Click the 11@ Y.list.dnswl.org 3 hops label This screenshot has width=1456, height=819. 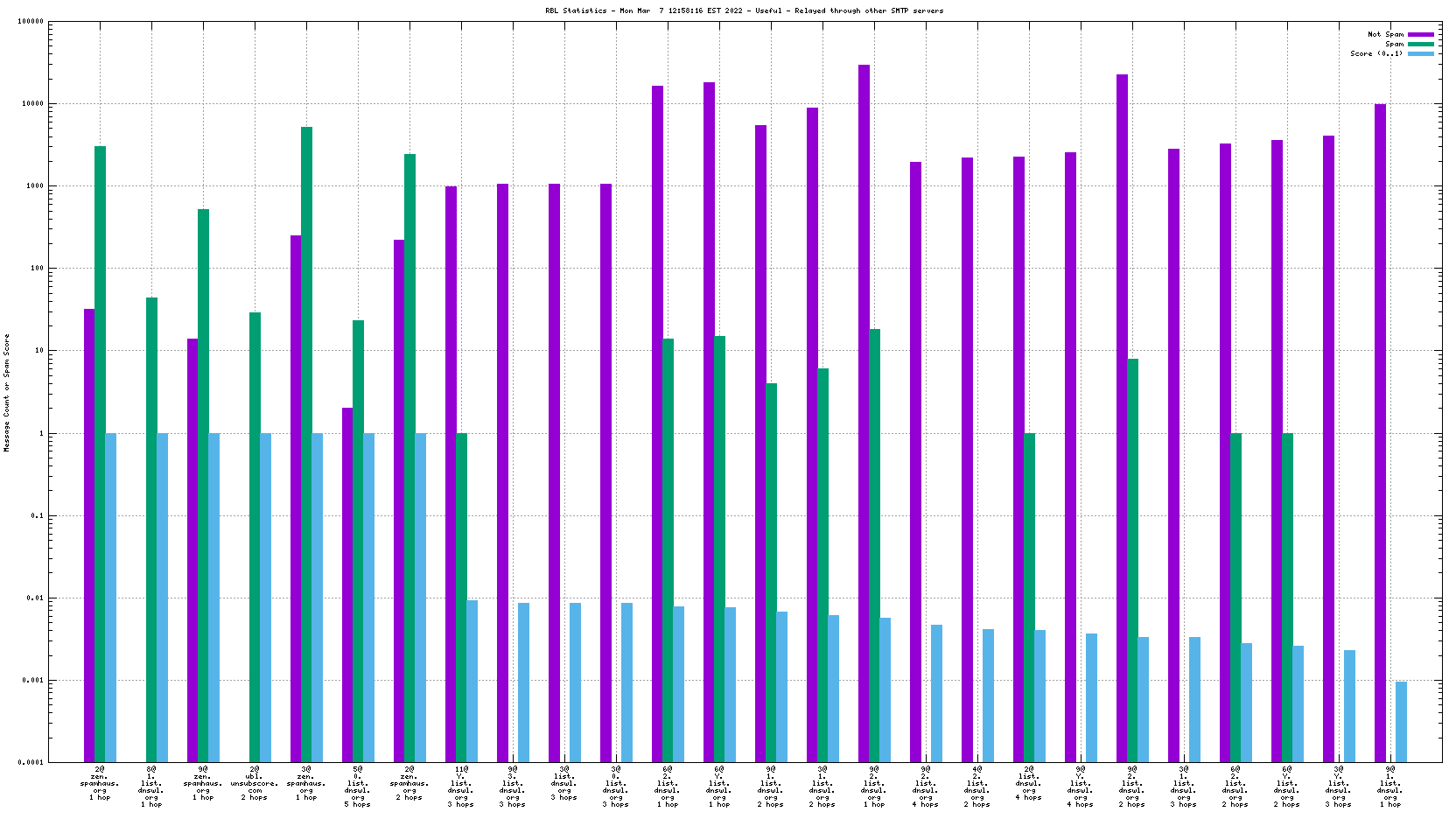click(461, 787)
